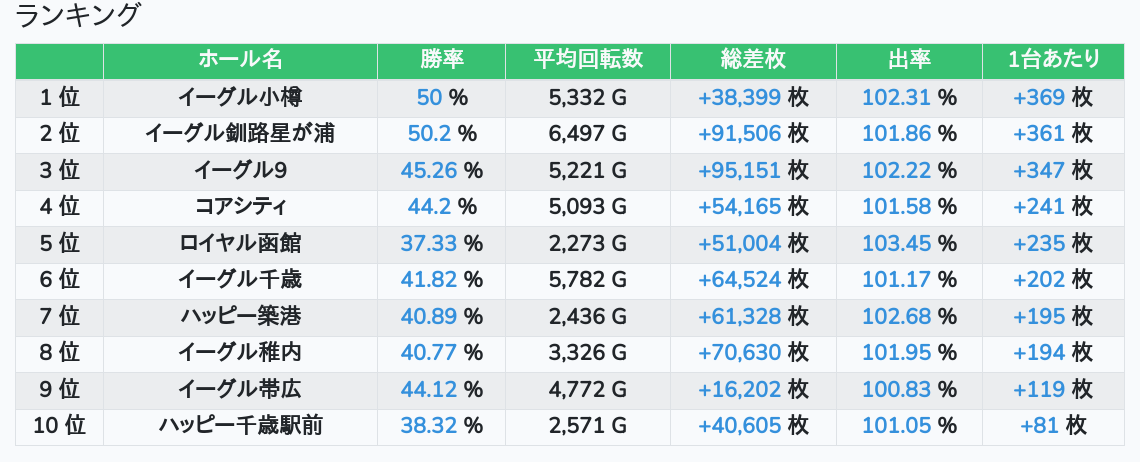Click the 出率 column header

[909, 60]
